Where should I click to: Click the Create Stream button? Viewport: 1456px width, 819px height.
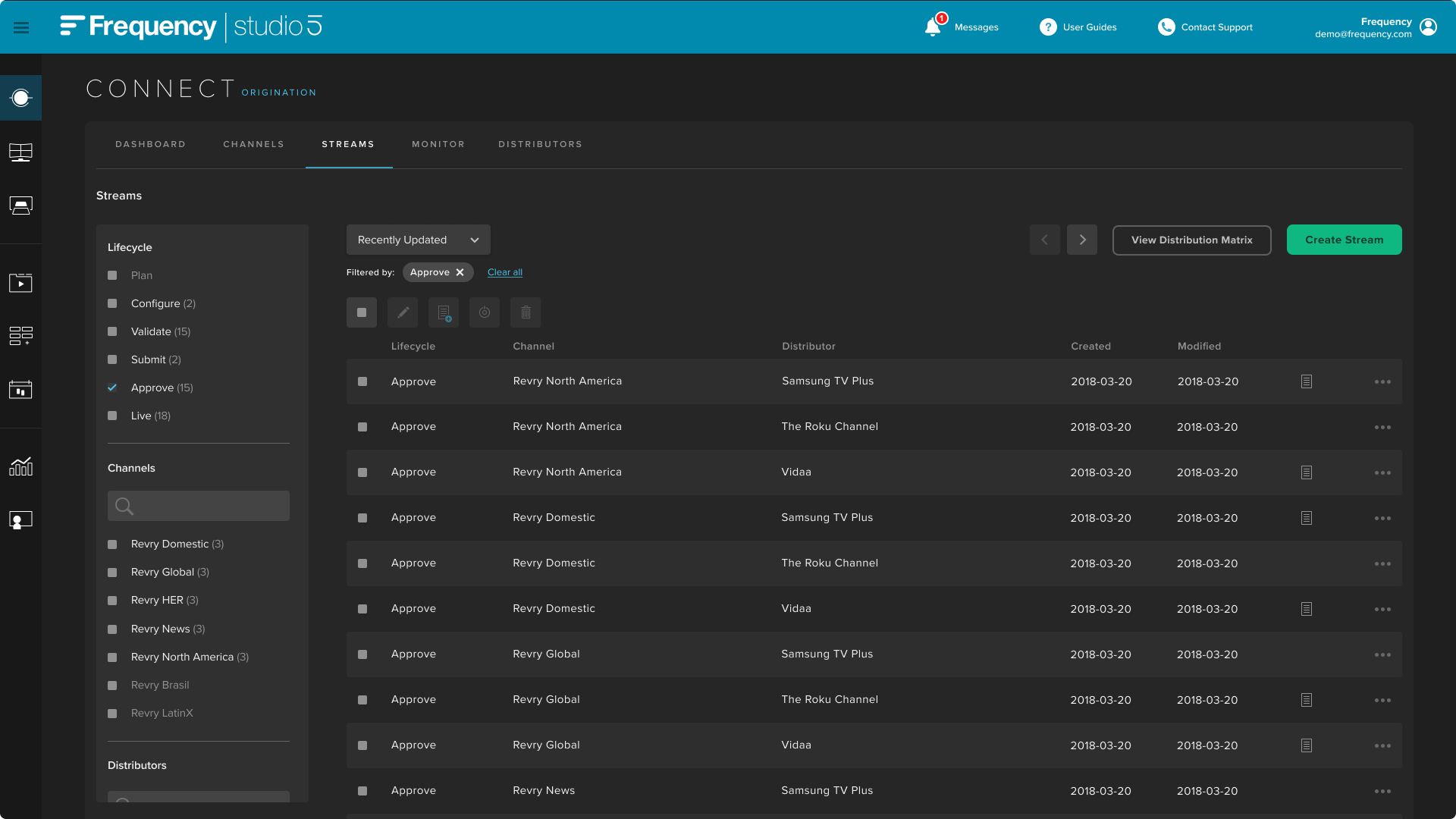coord(1344,240)
